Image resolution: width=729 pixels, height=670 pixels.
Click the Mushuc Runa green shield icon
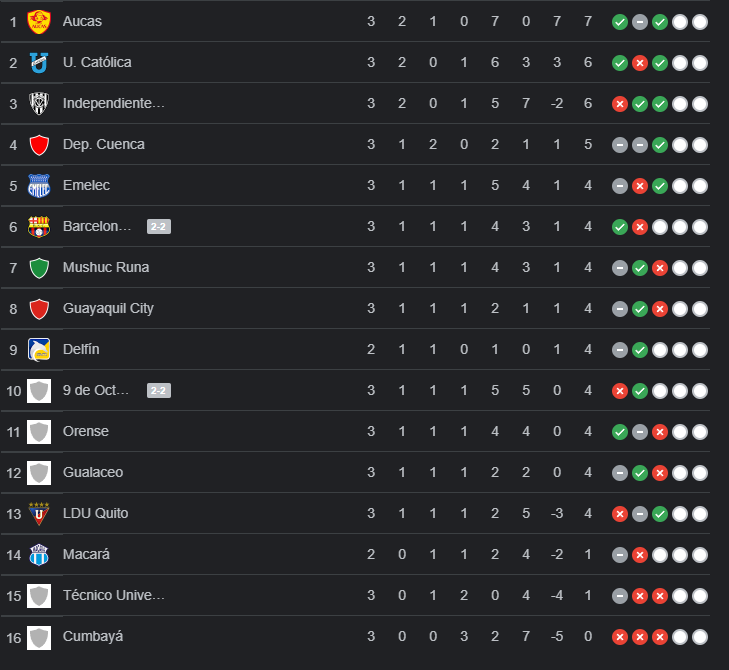39,267
